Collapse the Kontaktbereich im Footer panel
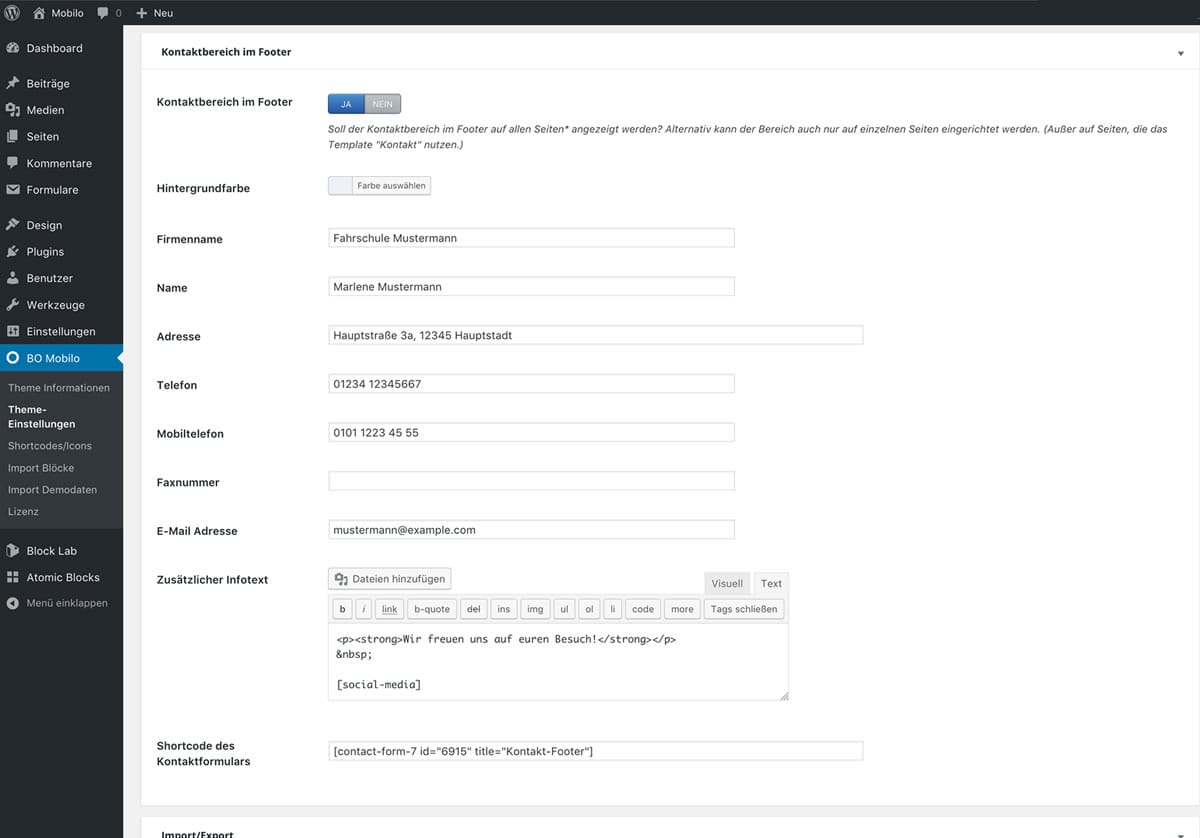 (1180, 52)
